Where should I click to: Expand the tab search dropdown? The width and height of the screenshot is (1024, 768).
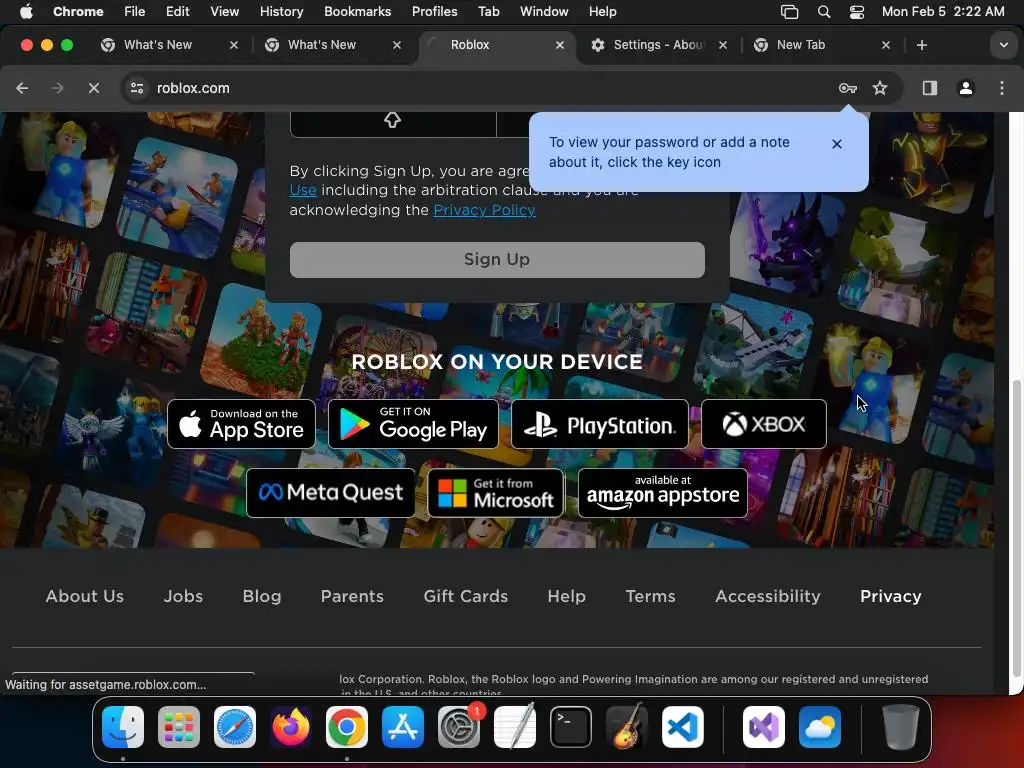click(x=1003, y=45)
